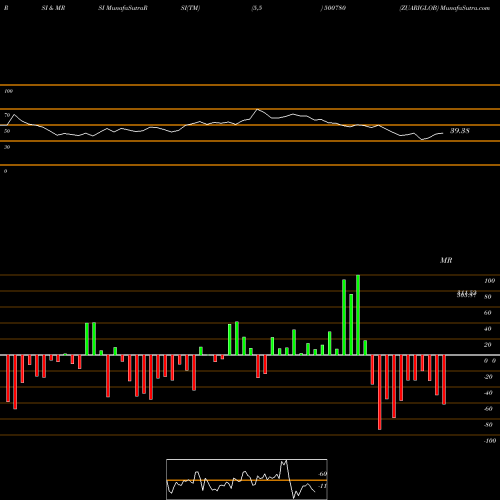500x500 pixels.
Task: Click the RSI axis label '50'
Action: pos(7,131)
